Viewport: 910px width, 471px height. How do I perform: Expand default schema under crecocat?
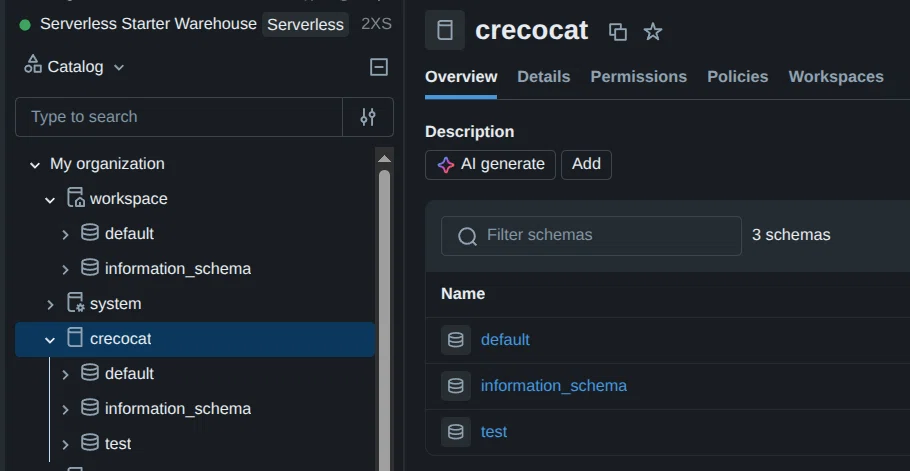pyautogui.click(x=65, y=375)
